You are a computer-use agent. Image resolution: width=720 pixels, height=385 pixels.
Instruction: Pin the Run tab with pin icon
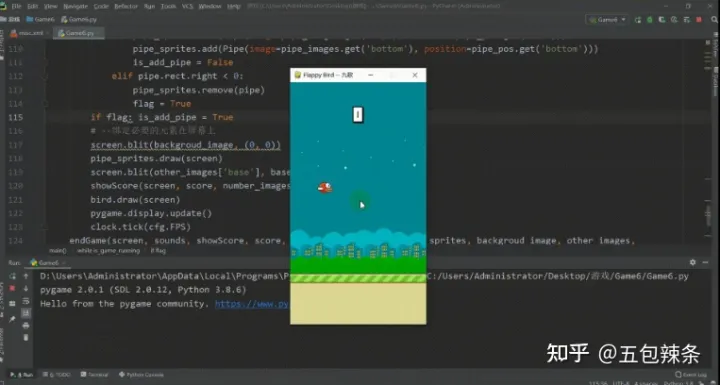pyautogui.click(x=12, y=319)
